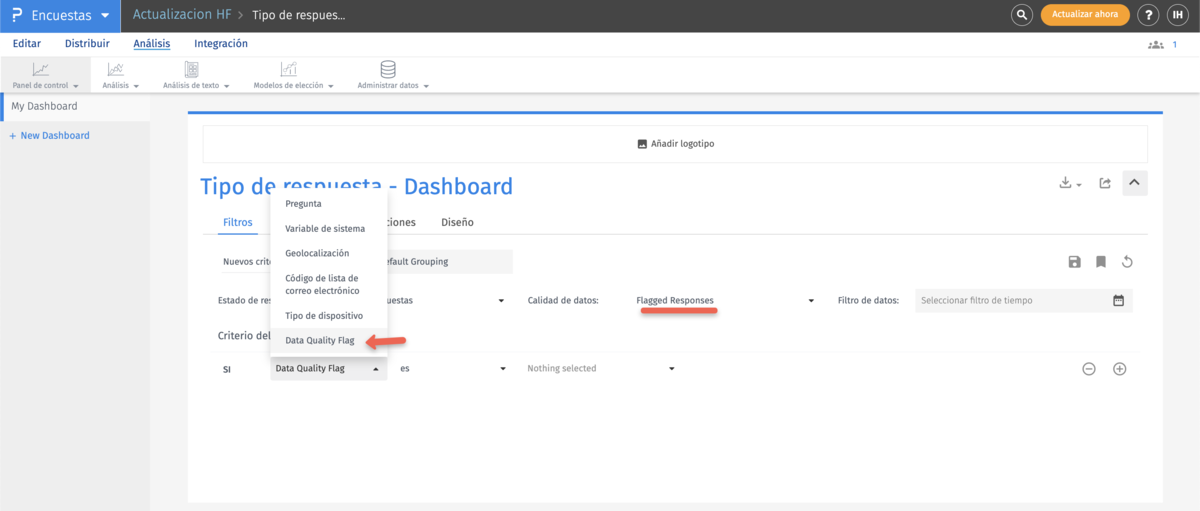Screen dimensions: 1200x511
Task: Open Análisis de texto toolbar menu
Action: click(196, 75)
